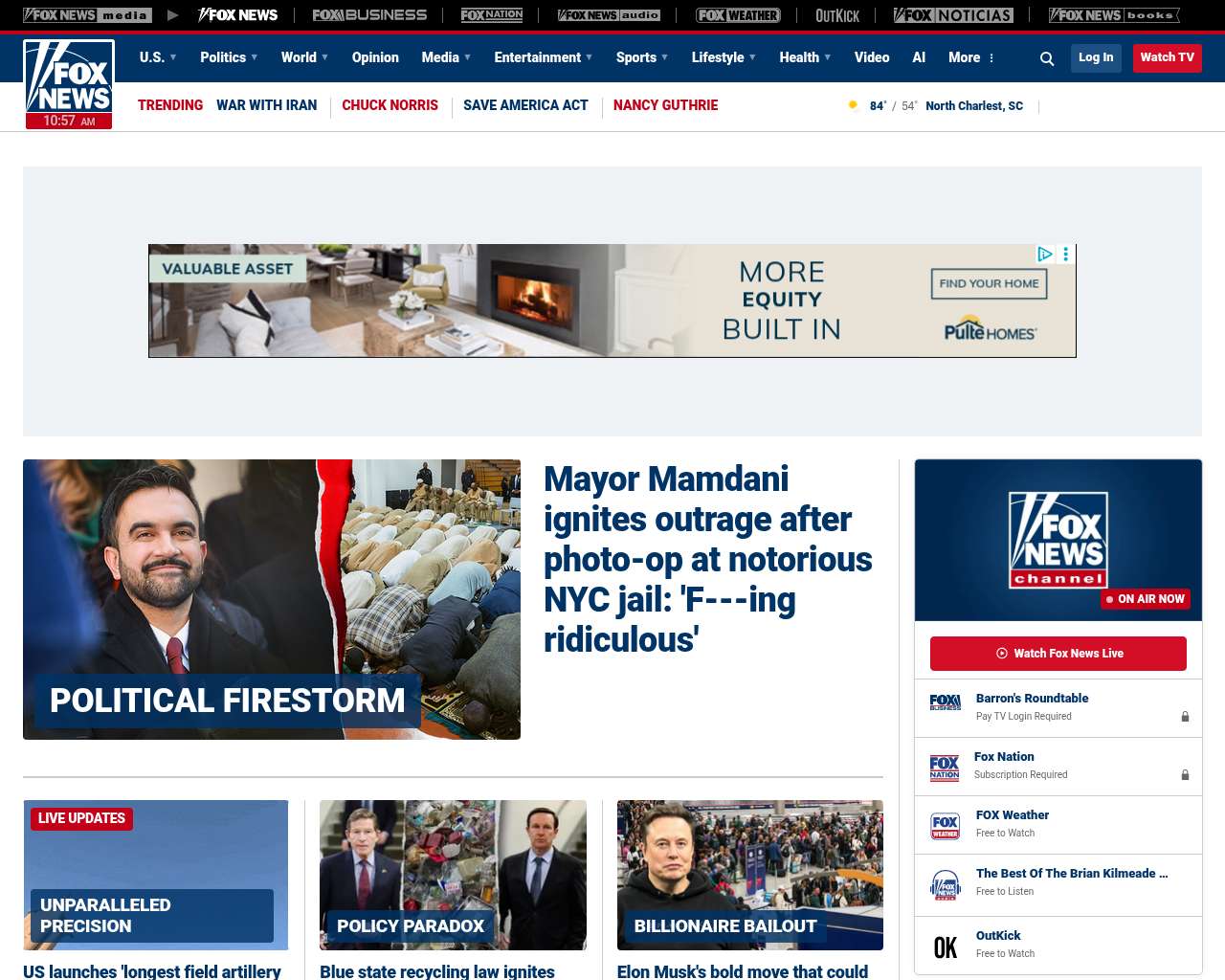Viewport: 1225px width, 980px height.
Task: Visit OutKick logo in top bar
Action: (837, 15)
